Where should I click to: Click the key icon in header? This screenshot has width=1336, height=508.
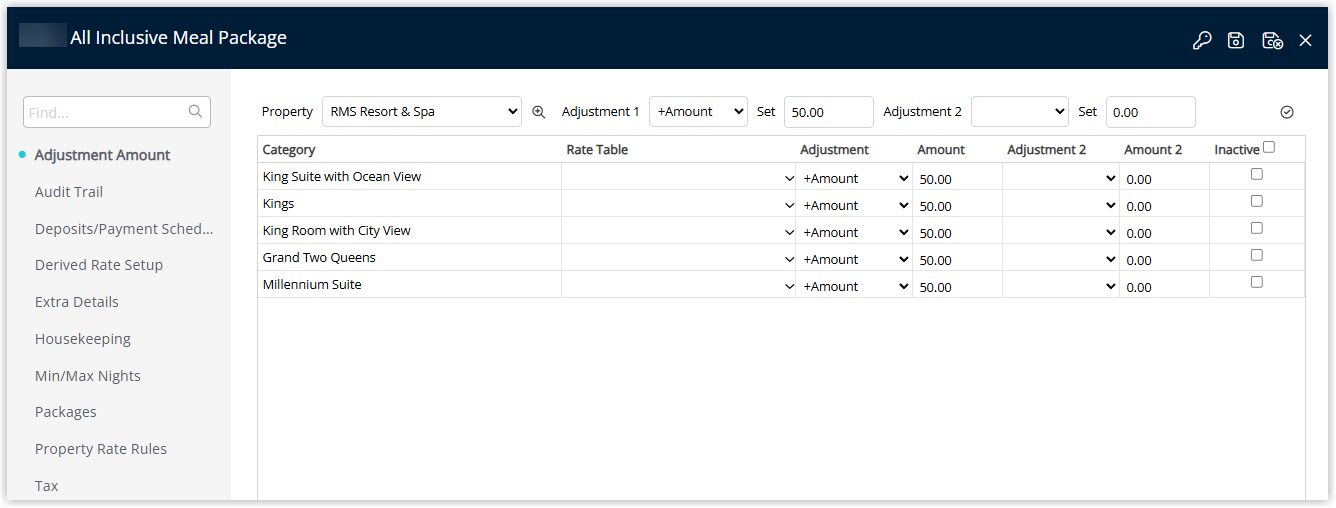click(x=1202, y=40)
